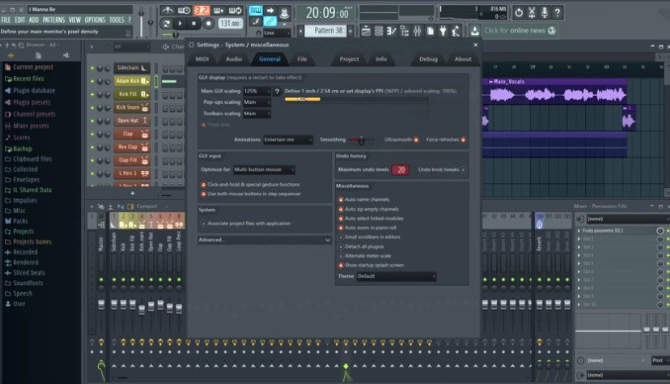Open the Main GUI scaling dropdown

pyautogui.click(x=257, y=91)
